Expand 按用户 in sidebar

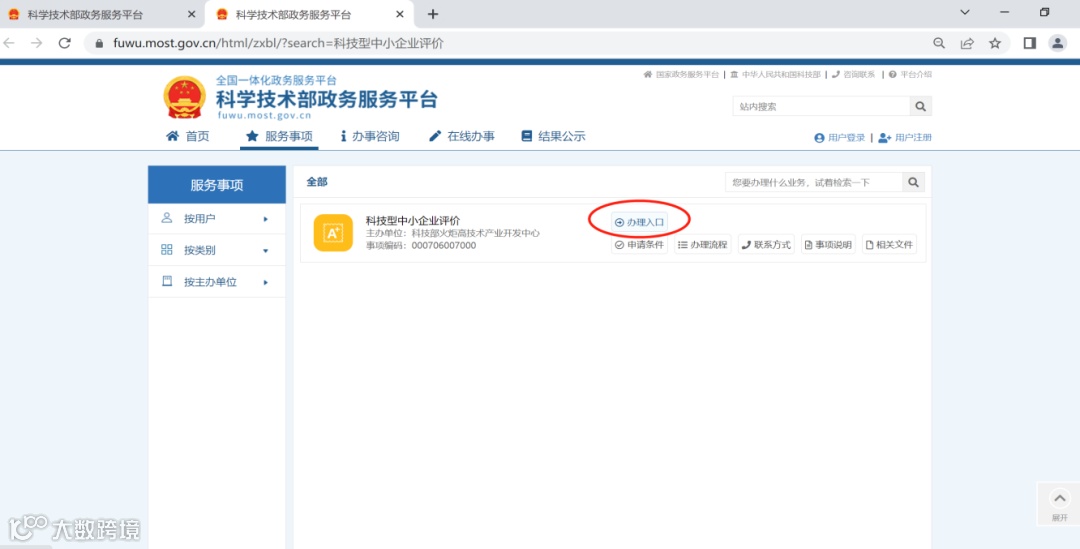(217, 218)
